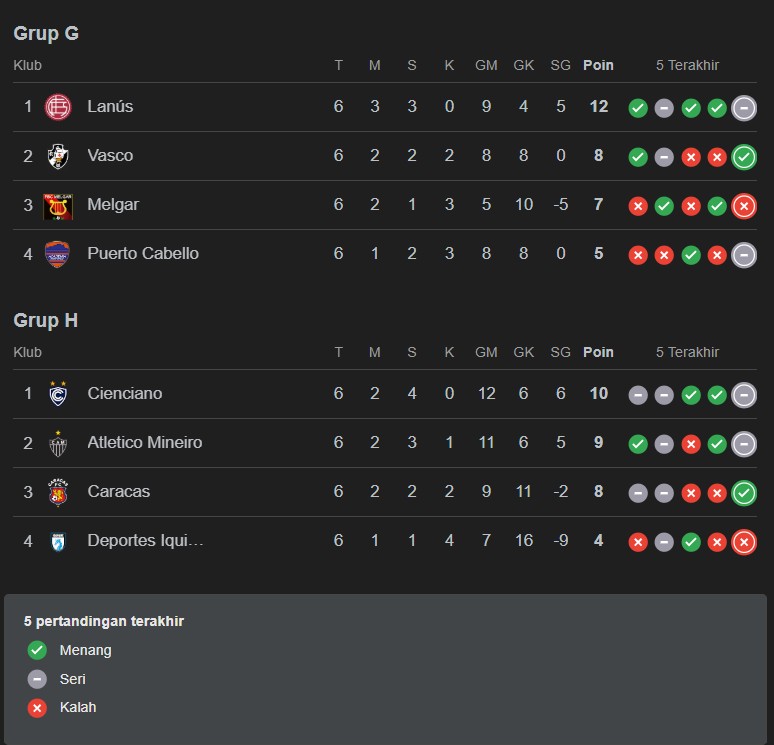Click the 5 Terakhir header in Grup H
Image resolution: width=774 pixels, height=745 pixels.
(687, 352)
